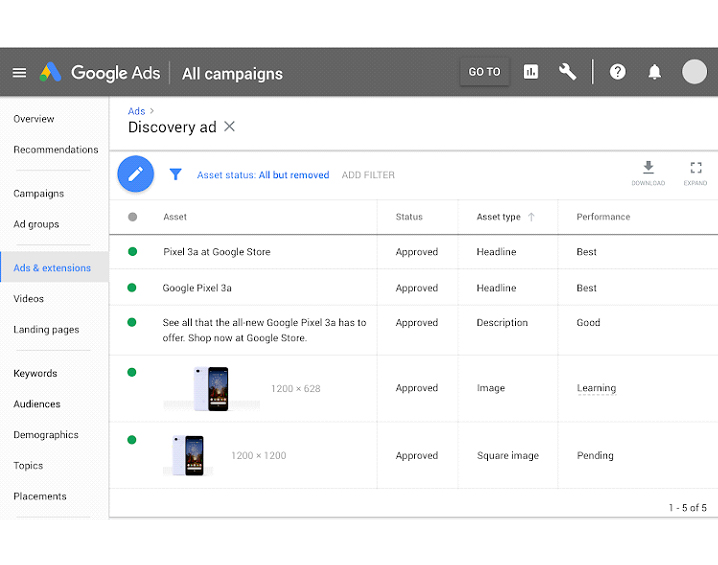Click the blue pencil edit button
The width and height of the screenshot is (718, 565).
click(136, 174)
